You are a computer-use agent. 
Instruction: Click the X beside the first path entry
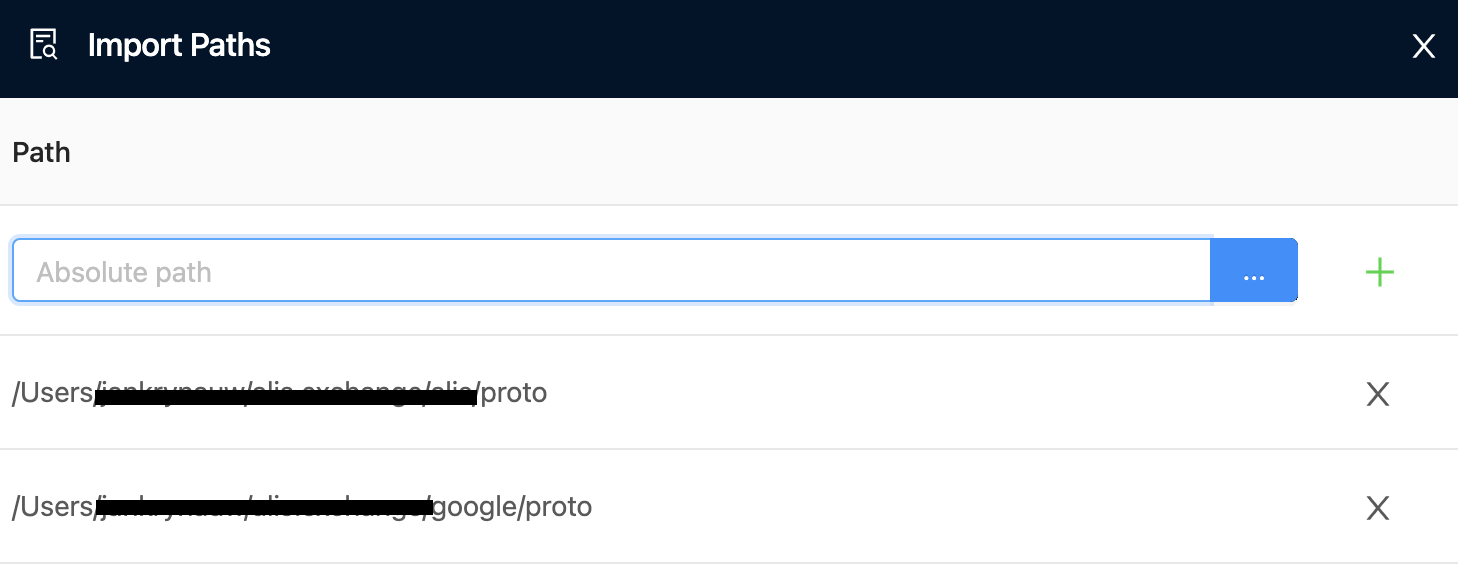pos(1377,394)
